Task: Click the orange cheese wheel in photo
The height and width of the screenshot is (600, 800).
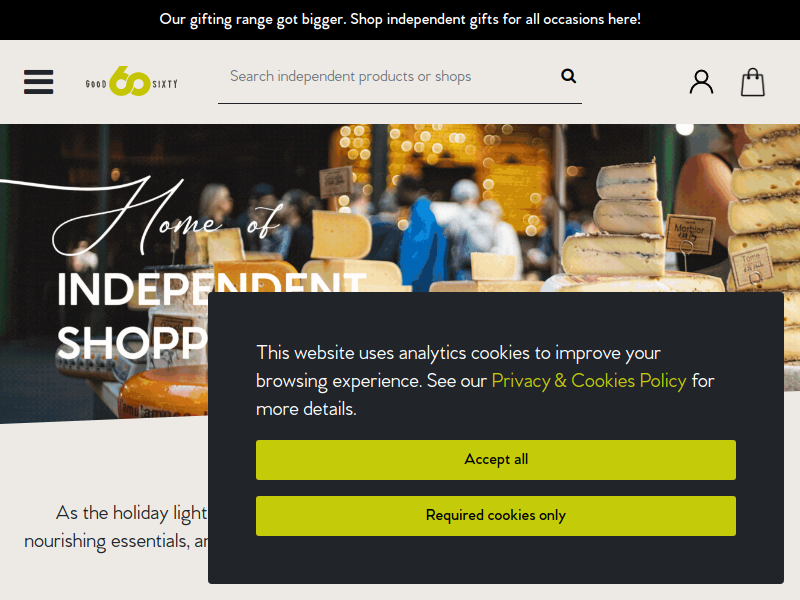Action: click(164, 392)
